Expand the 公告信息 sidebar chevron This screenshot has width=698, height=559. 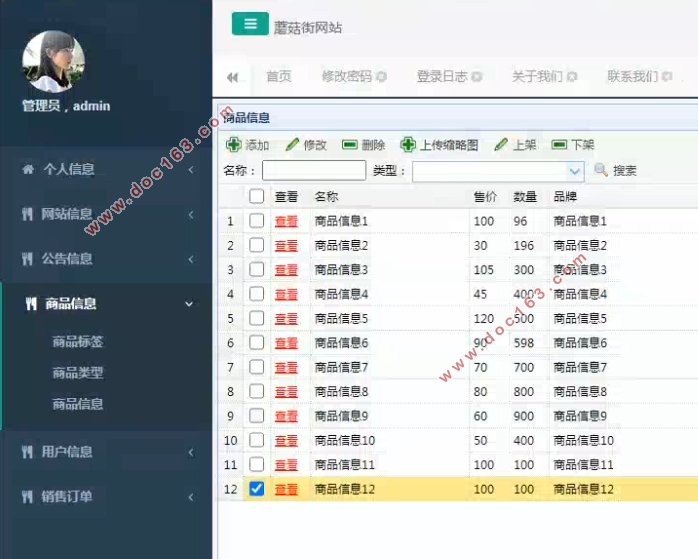point(191,259)
